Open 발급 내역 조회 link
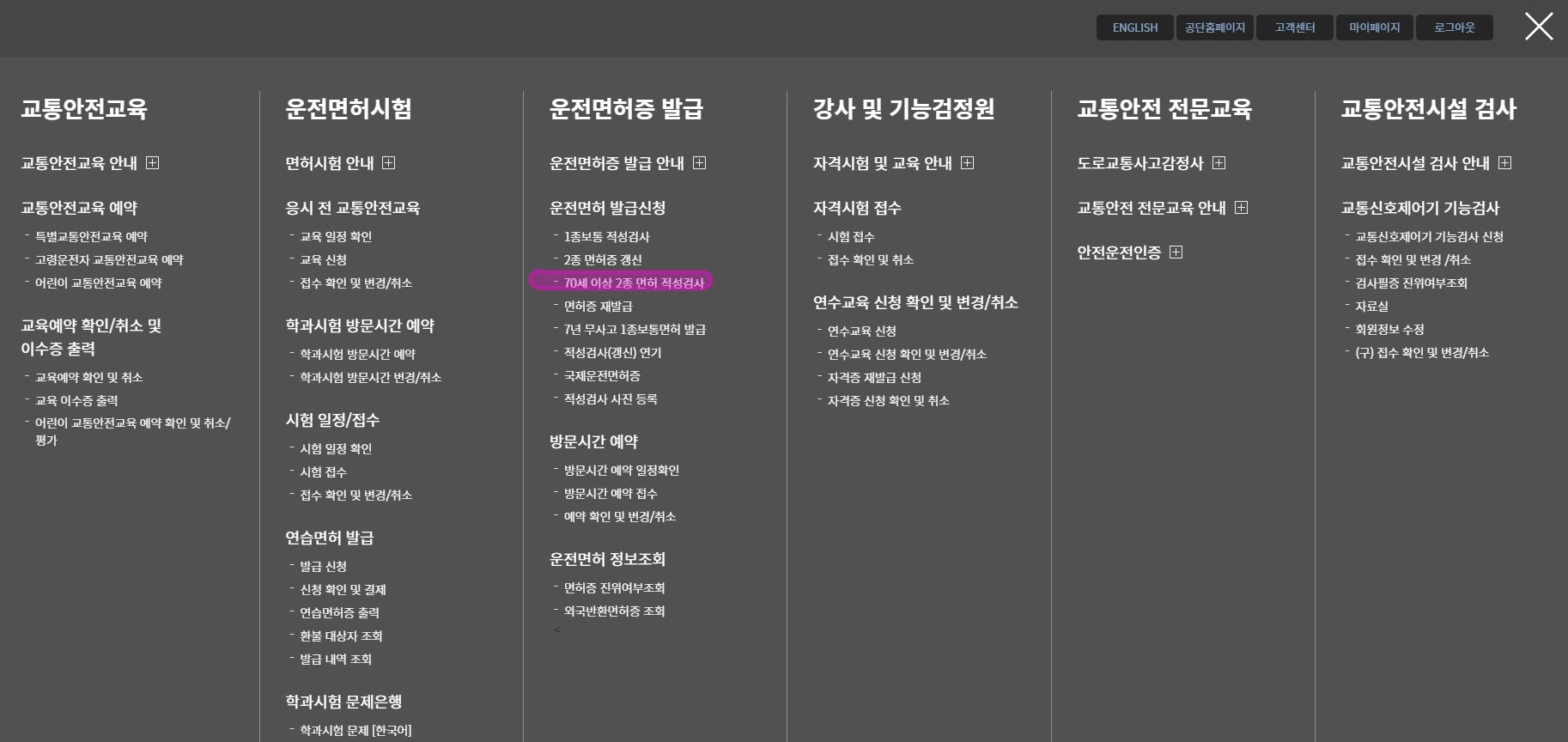This screenshot has width=1568, height=742. (336, 659)
